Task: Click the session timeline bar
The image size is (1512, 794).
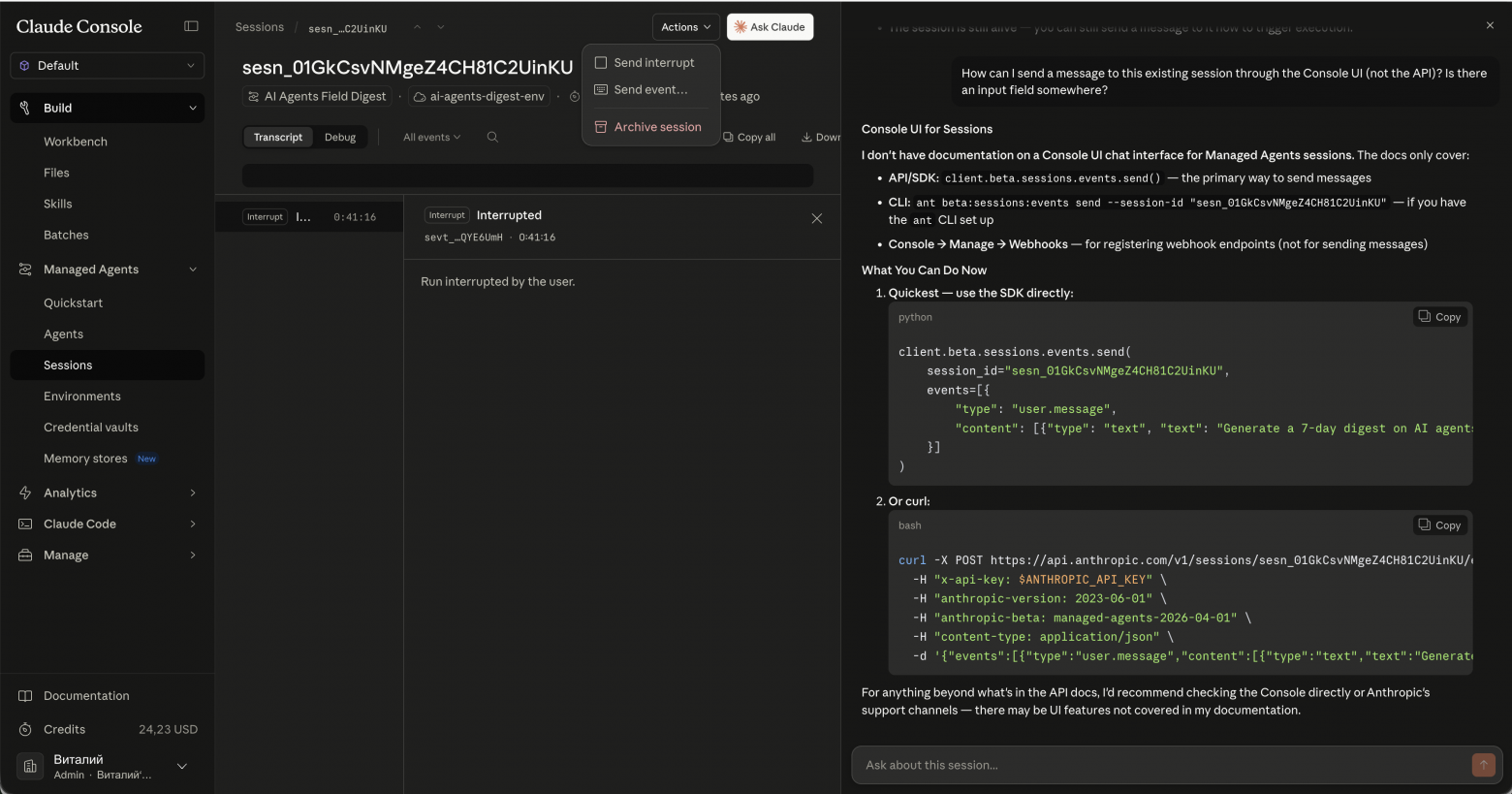Action: (x=527, y=175)
